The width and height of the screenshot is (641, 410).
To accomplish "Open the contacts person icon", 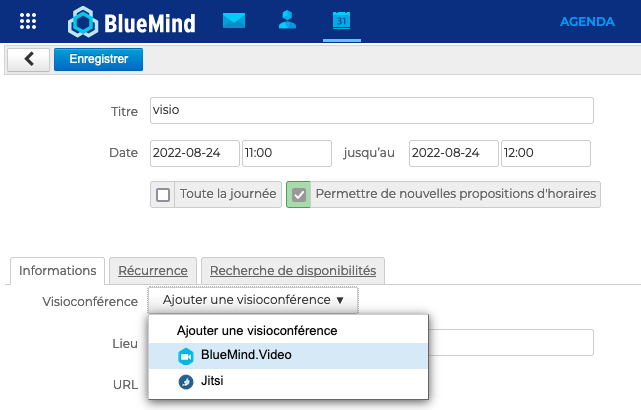I will point(288,20).
